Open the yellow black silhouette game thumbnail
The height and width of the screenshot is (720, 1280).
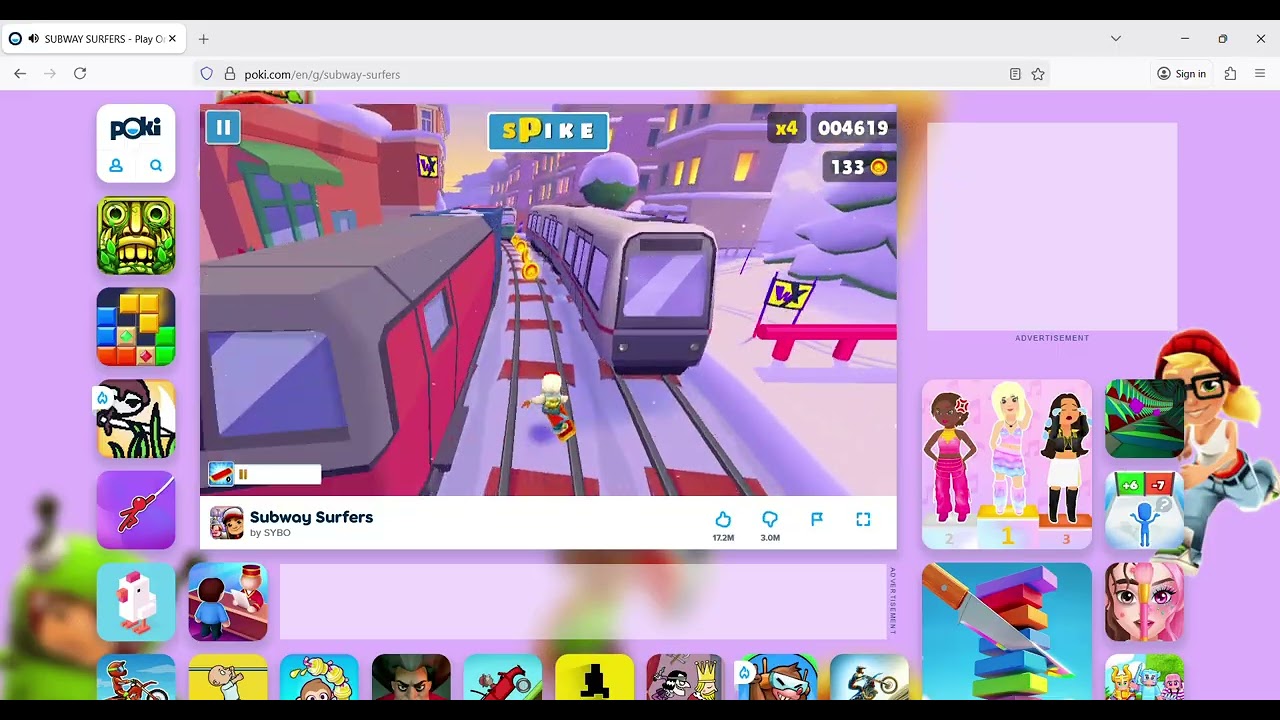coord(594,678)
